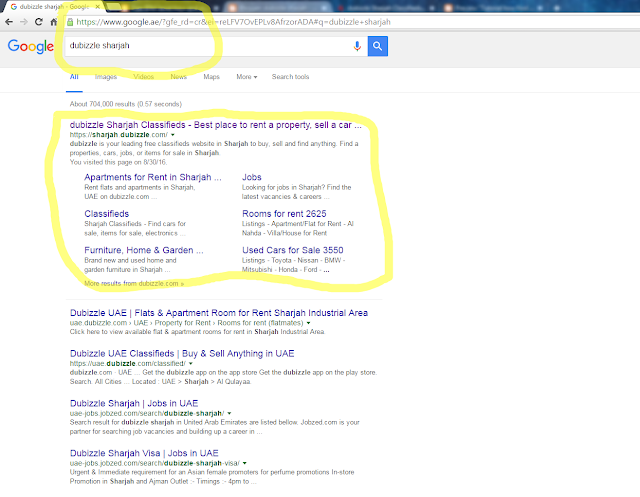
Task: Open Furniture, Home & Garden sitelink
Action: (144, 250)
